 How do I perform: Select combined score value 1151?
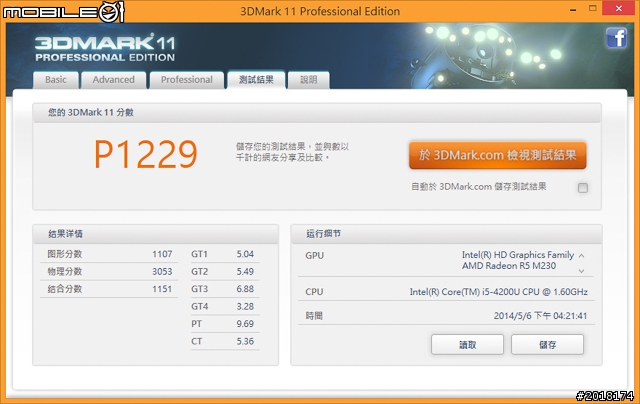tap(162, 289)
